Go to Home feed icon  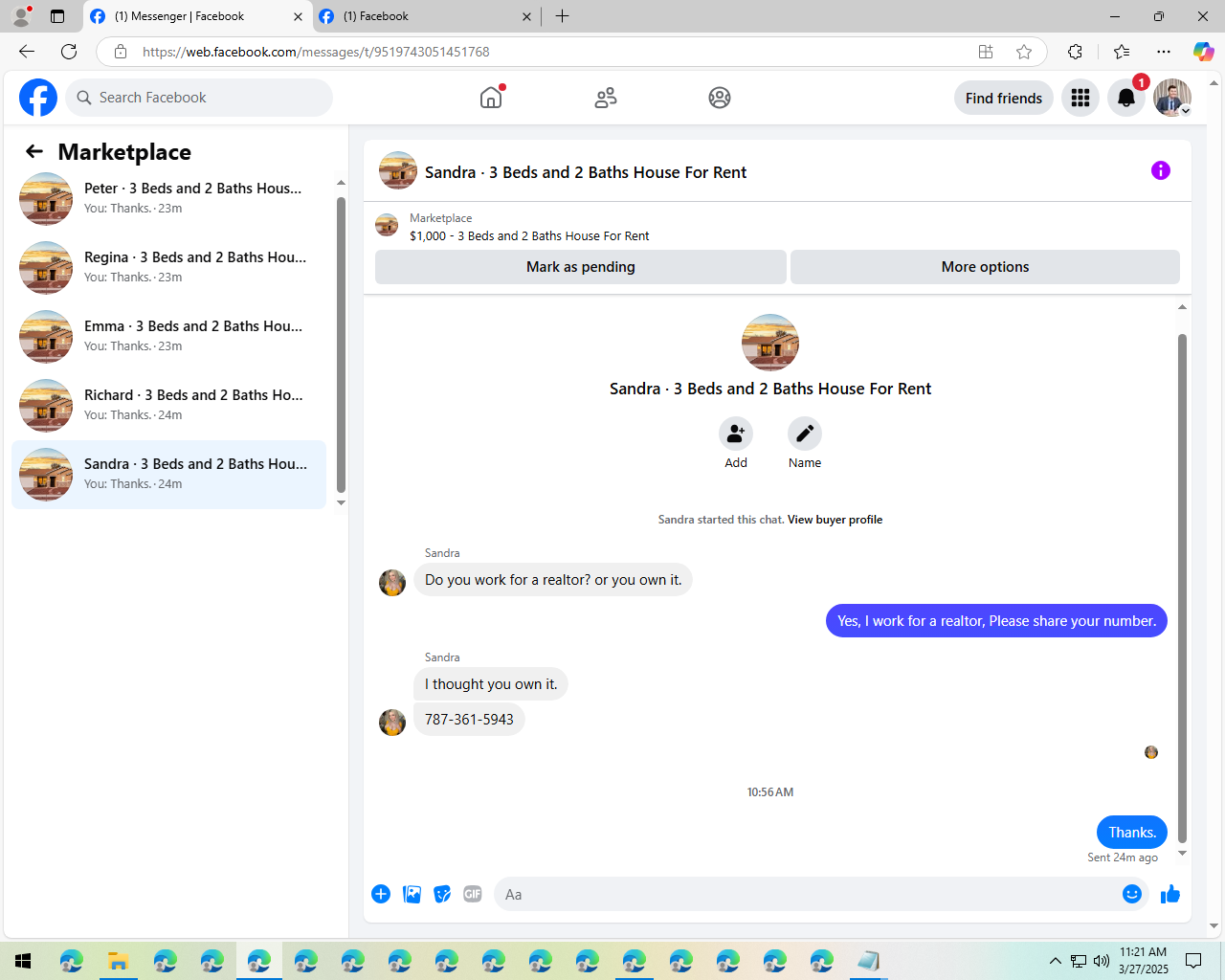(x=491, y=98)
